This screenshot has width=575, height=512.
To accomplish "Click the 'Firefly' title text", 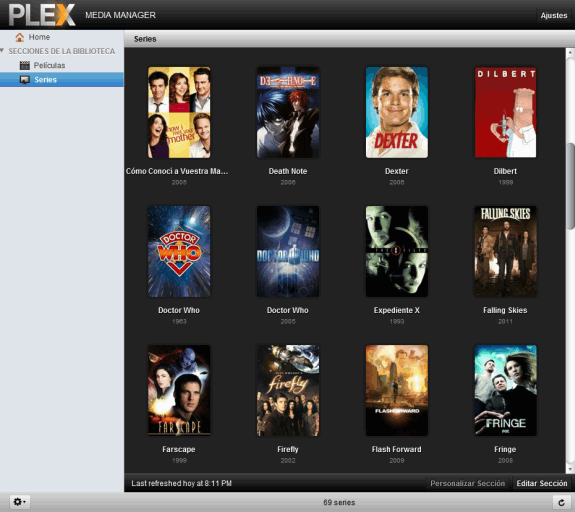I will pyautogui.click(x=288, y=449).
